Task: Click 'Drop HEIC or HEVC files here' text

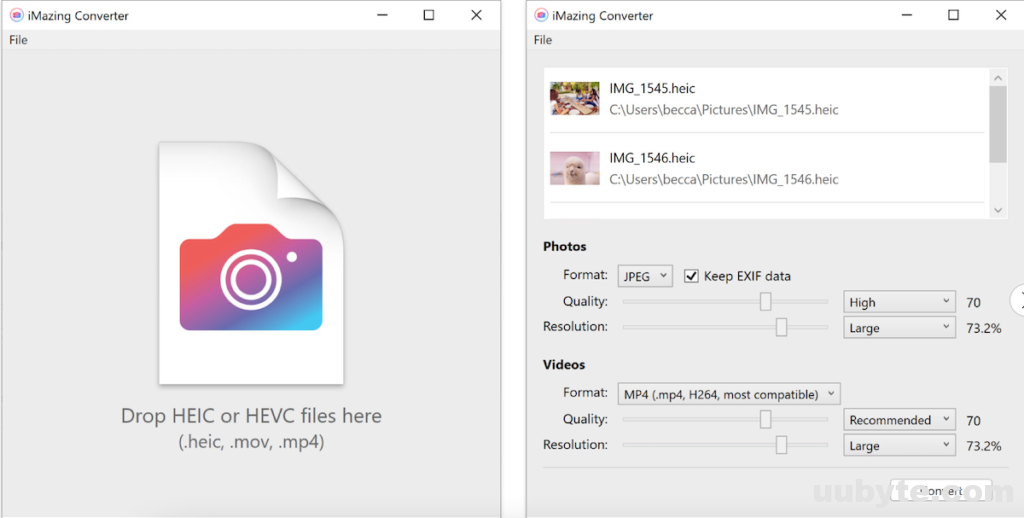Action: 251,416
